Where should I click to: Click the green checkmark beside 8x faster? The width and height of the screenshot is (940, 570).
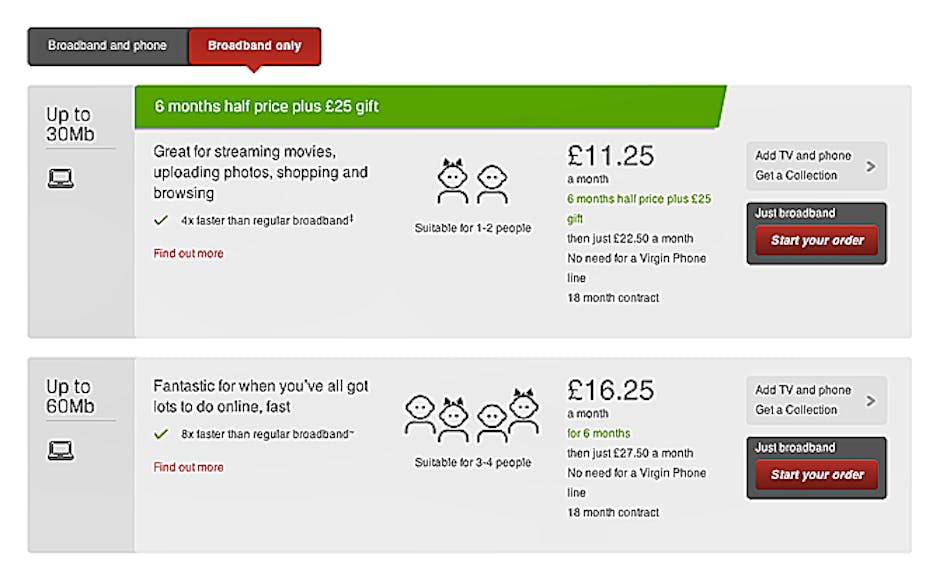[x=160, y=434]
